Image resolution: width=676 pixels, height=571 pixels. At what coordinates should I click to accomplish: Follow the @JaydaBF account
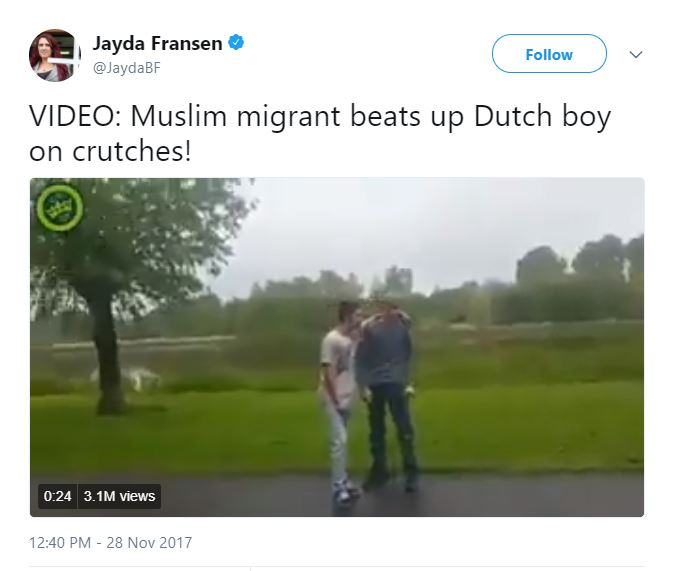click(549, 54)
